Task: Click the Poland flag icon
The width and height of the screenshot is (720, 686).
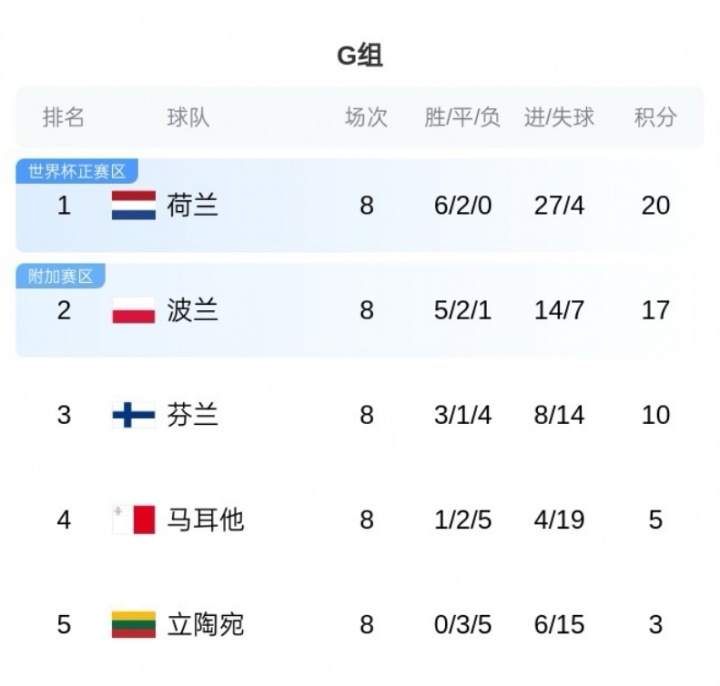Action: coord(133,311)
